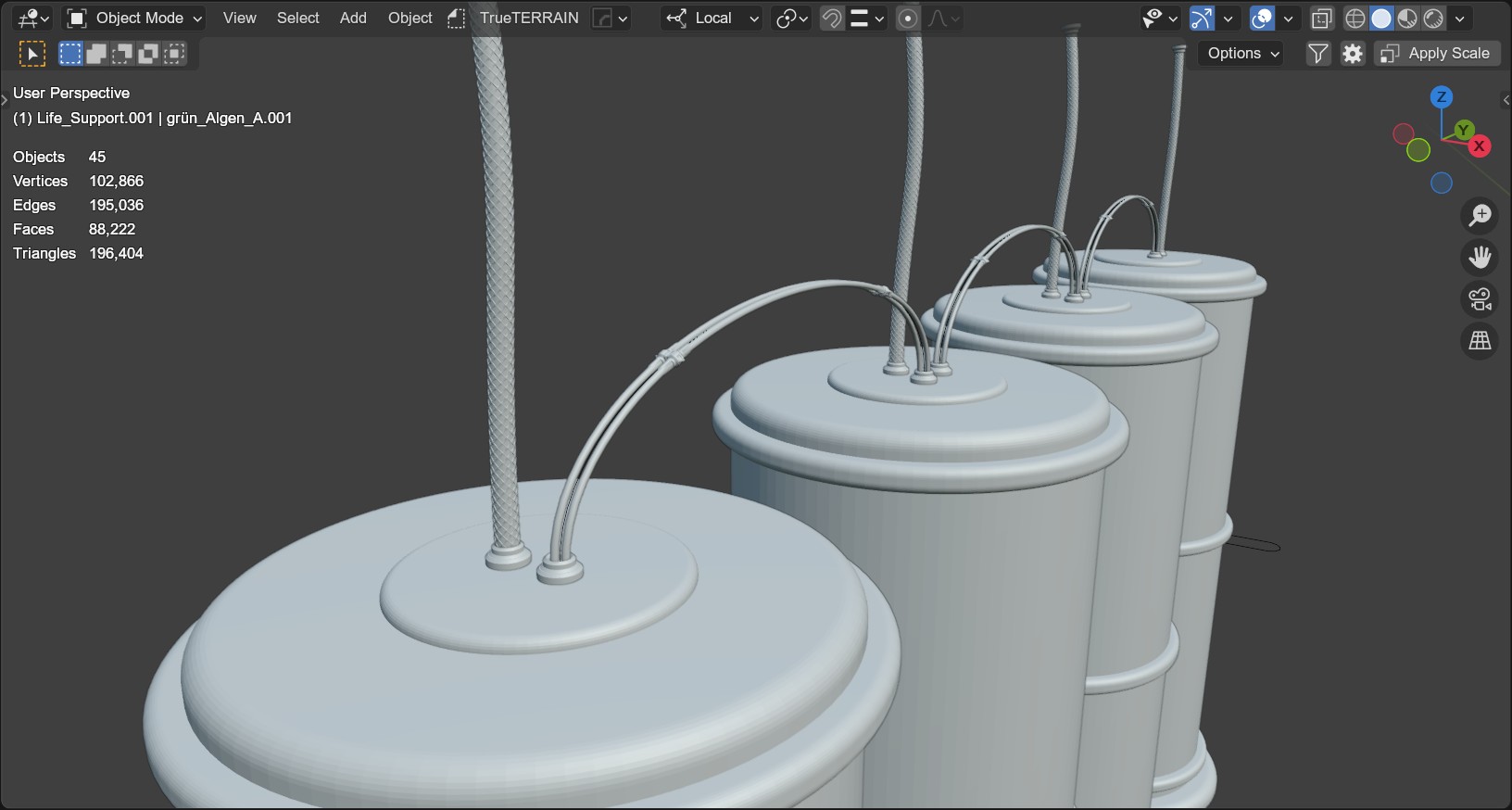The width and height of the screenshot is (1512, 810).
Task: Open the transform pivot point dropdown
Action: [792, 18]
